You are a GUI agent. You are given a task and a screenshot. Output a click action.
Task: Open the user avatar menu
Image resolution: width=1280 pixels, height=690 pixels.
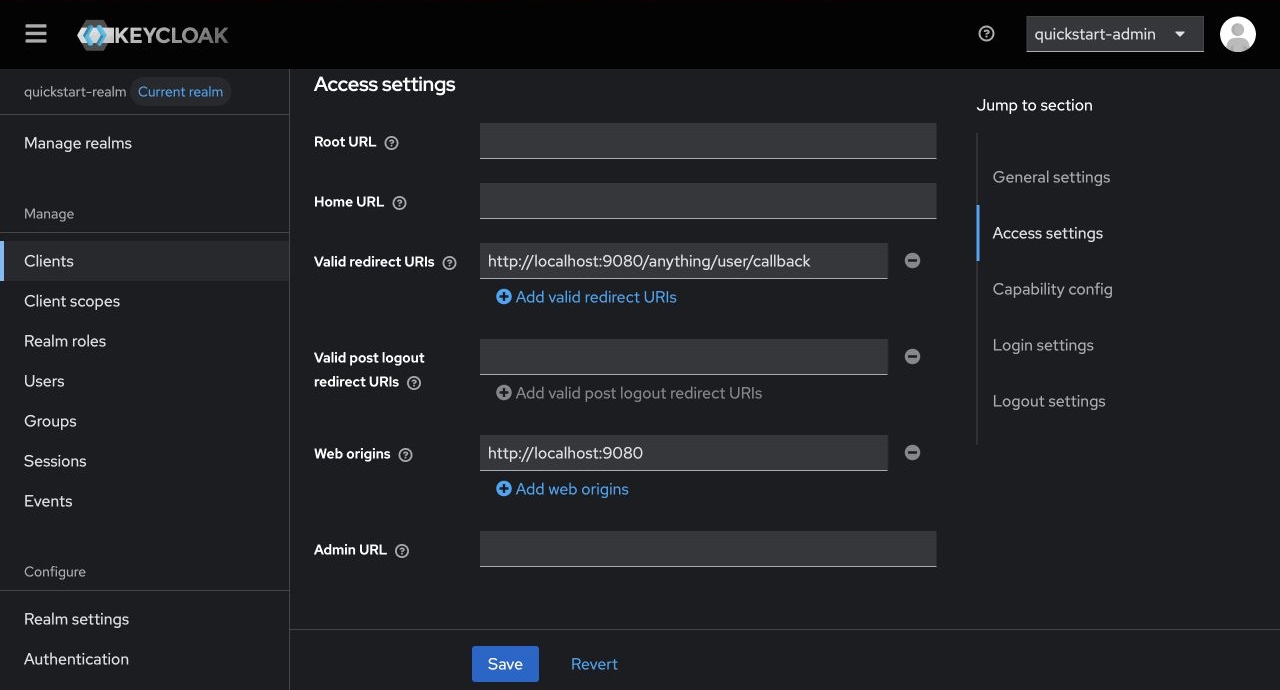[x=1238, y=34]
